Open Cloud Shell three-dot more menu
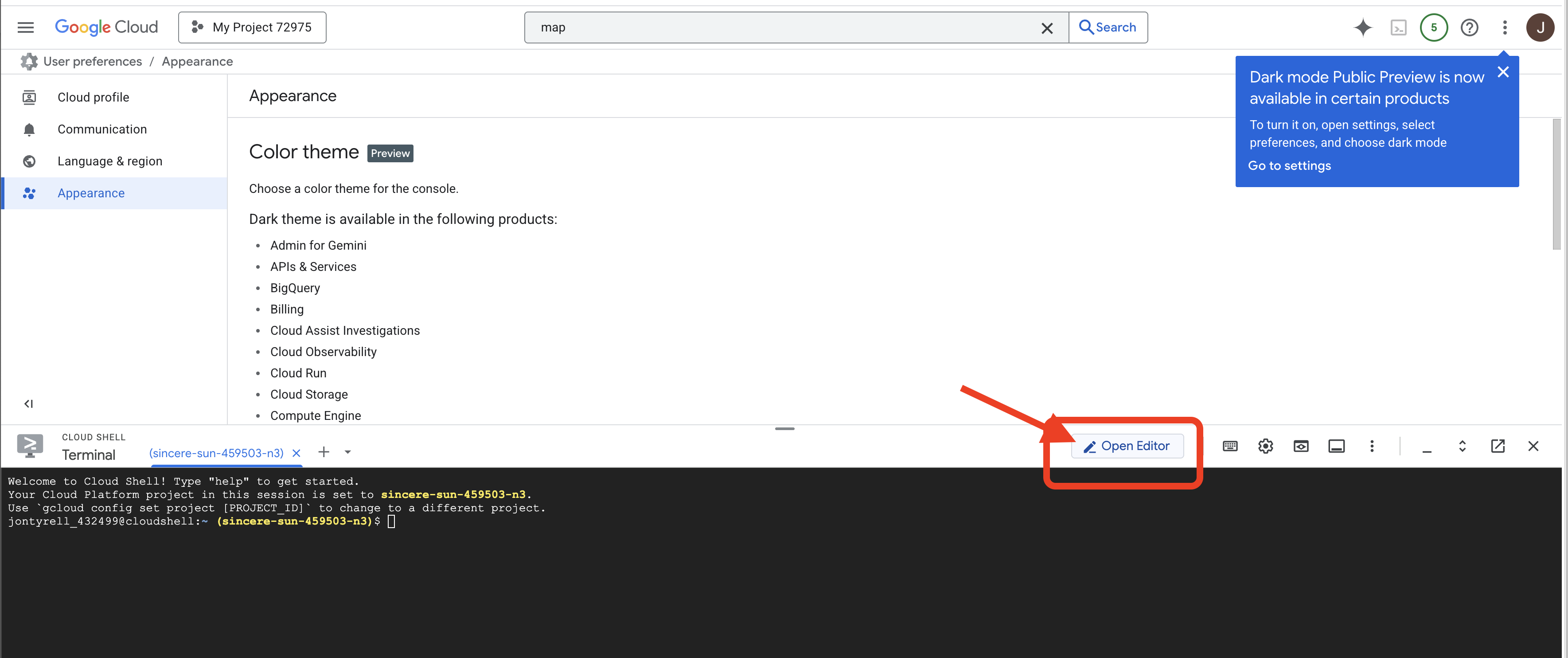Screen dimensions: 1568x658 click(x=1372, y=446)
